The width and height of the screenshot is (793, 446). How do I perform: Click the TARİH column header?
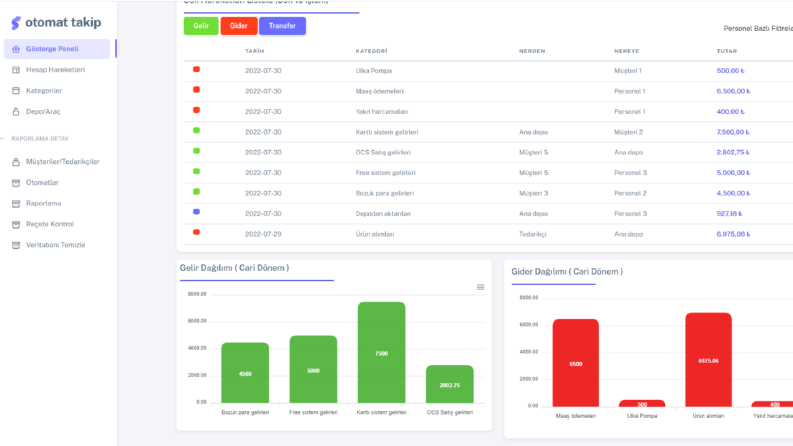tap(255, 51)
